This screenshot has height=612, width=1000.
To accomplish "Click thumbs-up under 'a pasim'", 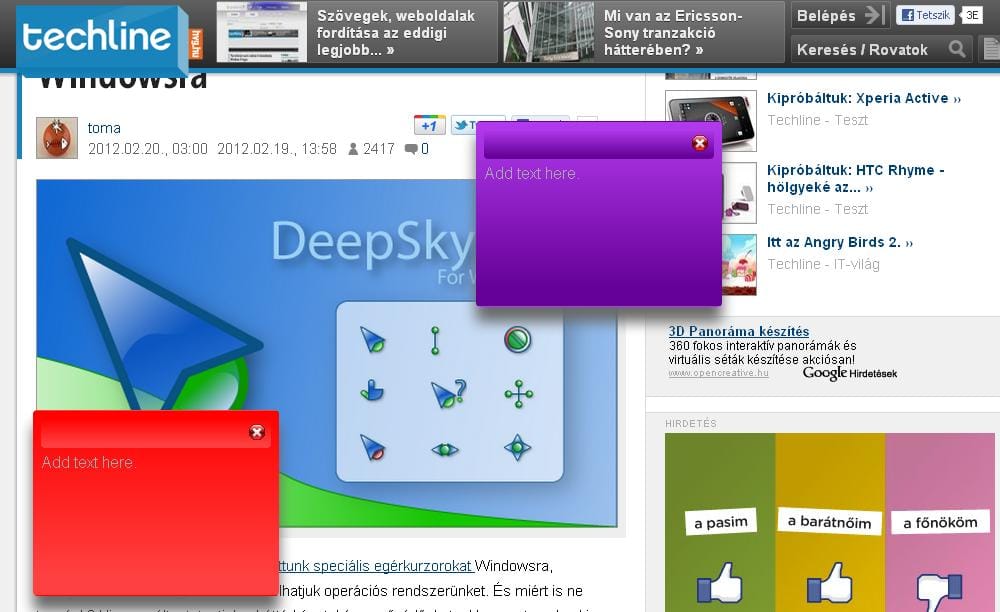I will click(719, 583).
